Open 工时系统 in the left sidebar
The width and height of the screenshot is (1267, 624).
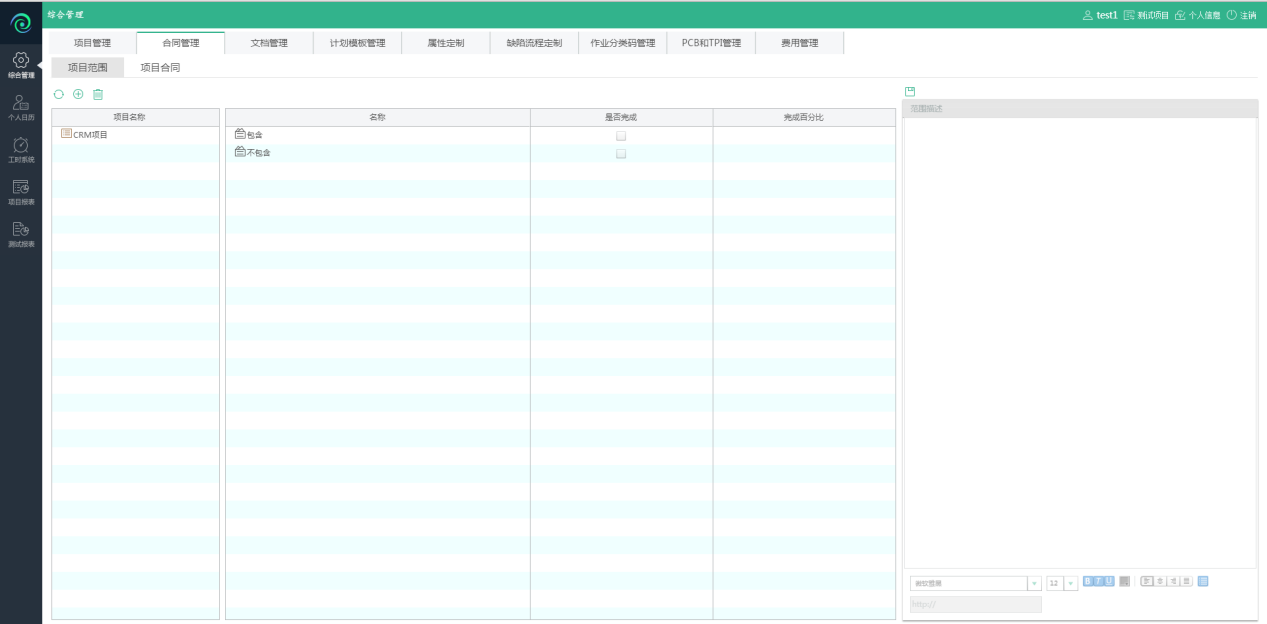[x=21, y=150]
